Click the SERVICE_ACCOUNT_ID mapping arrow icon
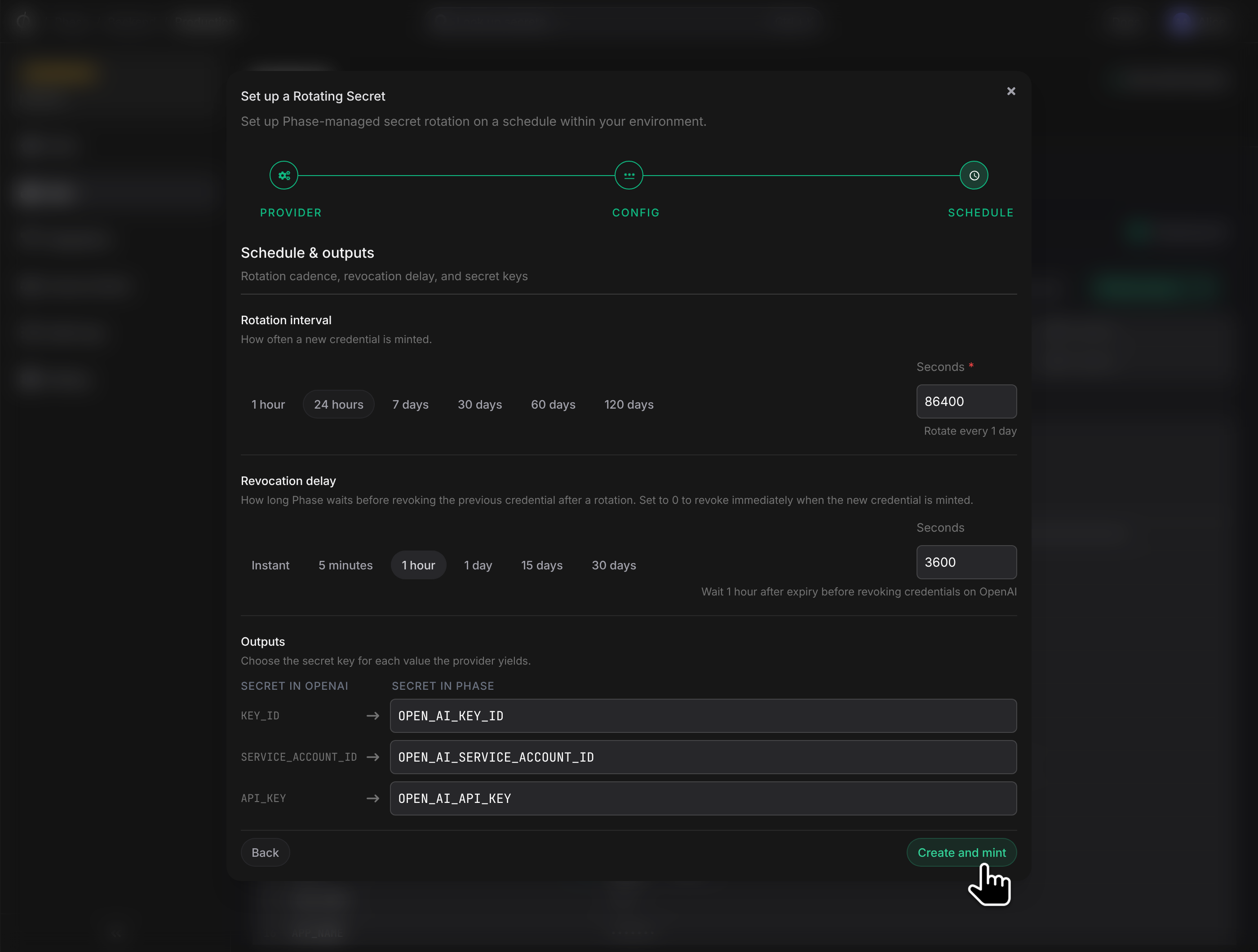Image resolution: width=1258 pixels, height=952 pixels. (372, 757)
